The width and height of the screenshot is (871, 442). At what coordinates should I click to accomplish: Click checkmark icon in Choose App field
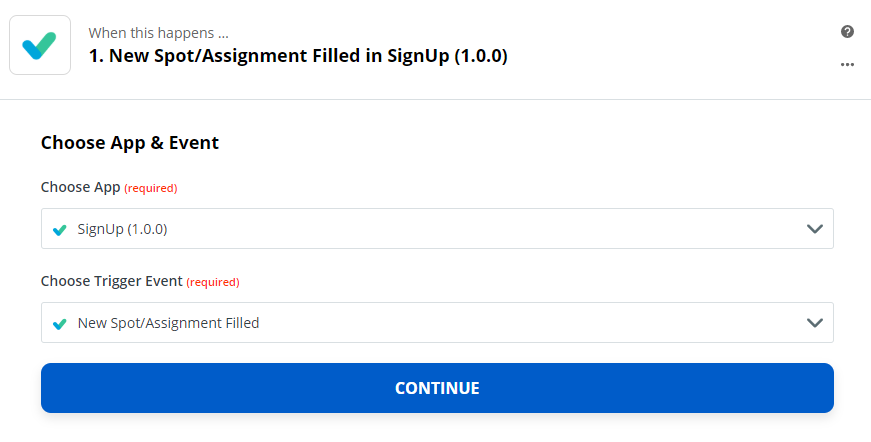[x=60, y=229]
